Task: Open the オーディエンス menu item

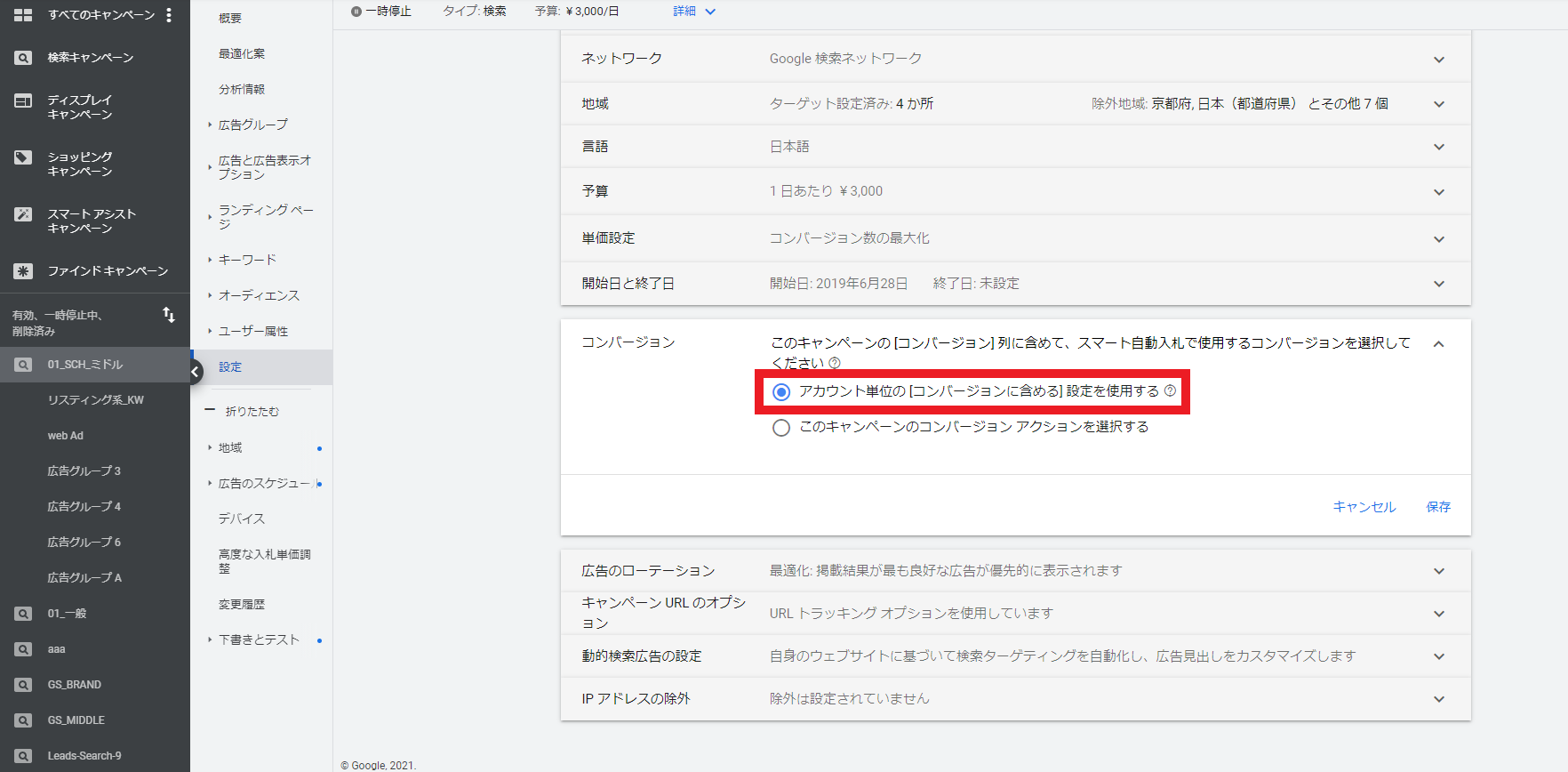Action: [259, 295]
